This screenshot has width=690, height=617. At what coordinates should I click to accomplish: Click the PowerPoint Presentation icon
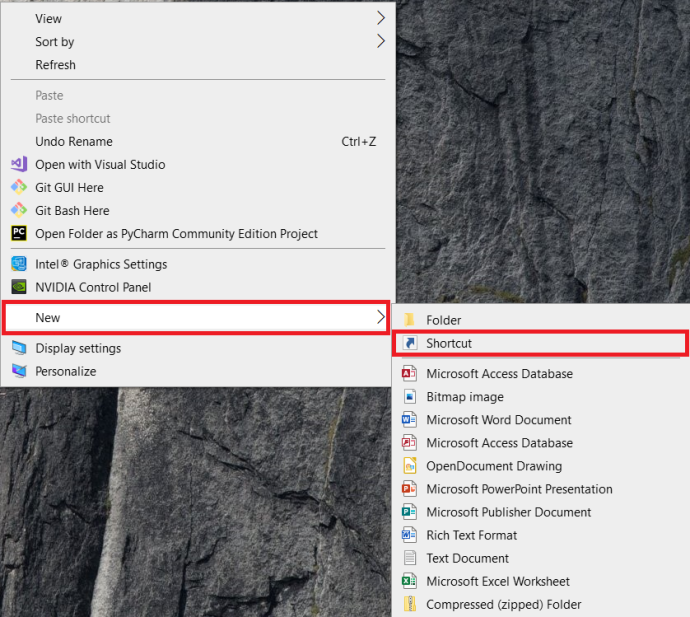[x=409, y=489]
